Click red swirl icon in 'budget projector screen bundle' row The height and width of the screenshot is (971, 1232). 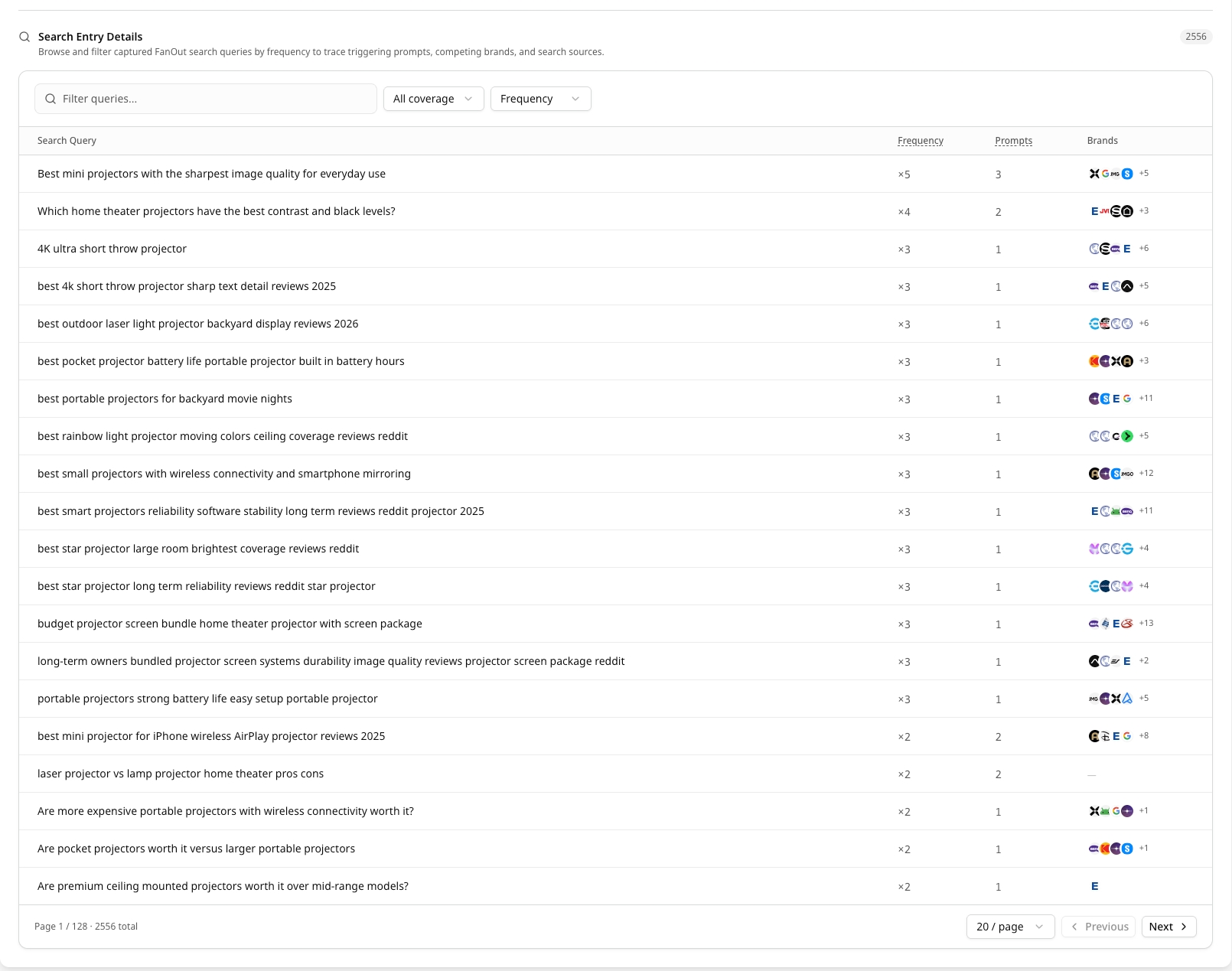(x=1127, y=624)
